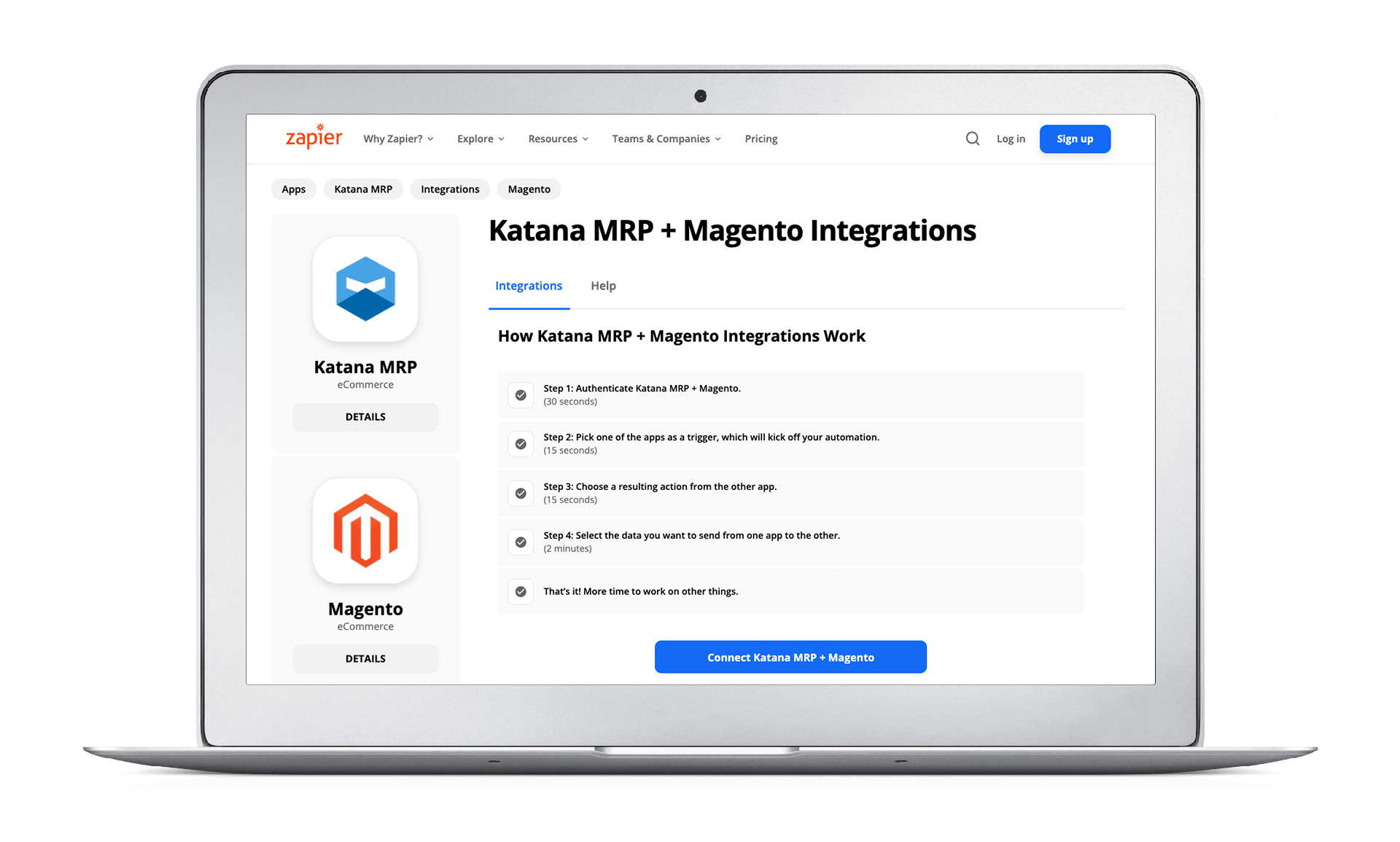Click the Step 4 checkmark icon

[x=521, y=542]
